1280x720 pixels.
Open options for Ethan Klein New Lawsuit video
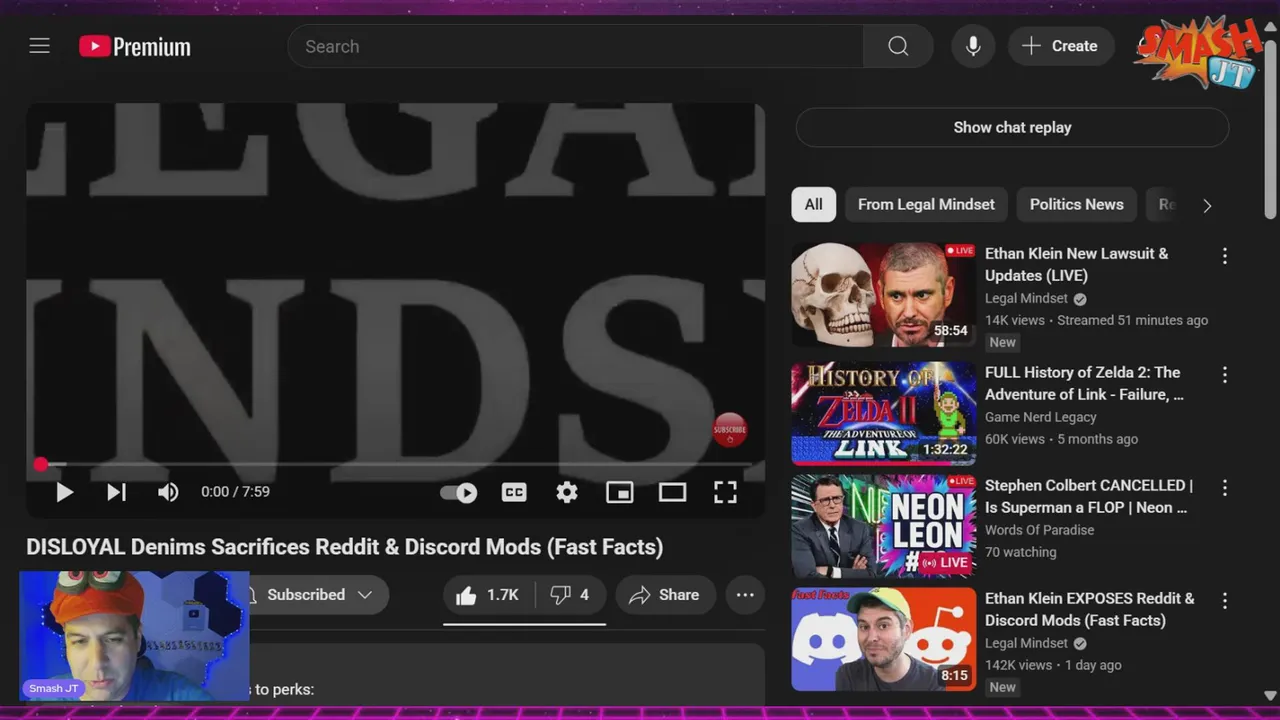click(x=1224, y=256)
